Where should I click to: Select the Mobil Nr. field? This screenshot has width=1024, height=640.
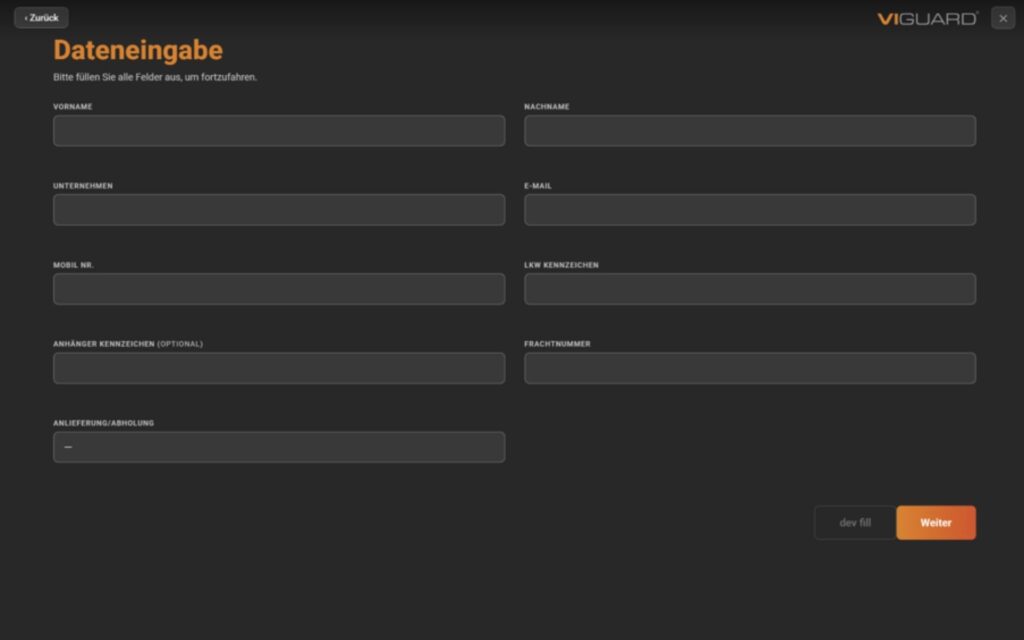pos(279,289)
